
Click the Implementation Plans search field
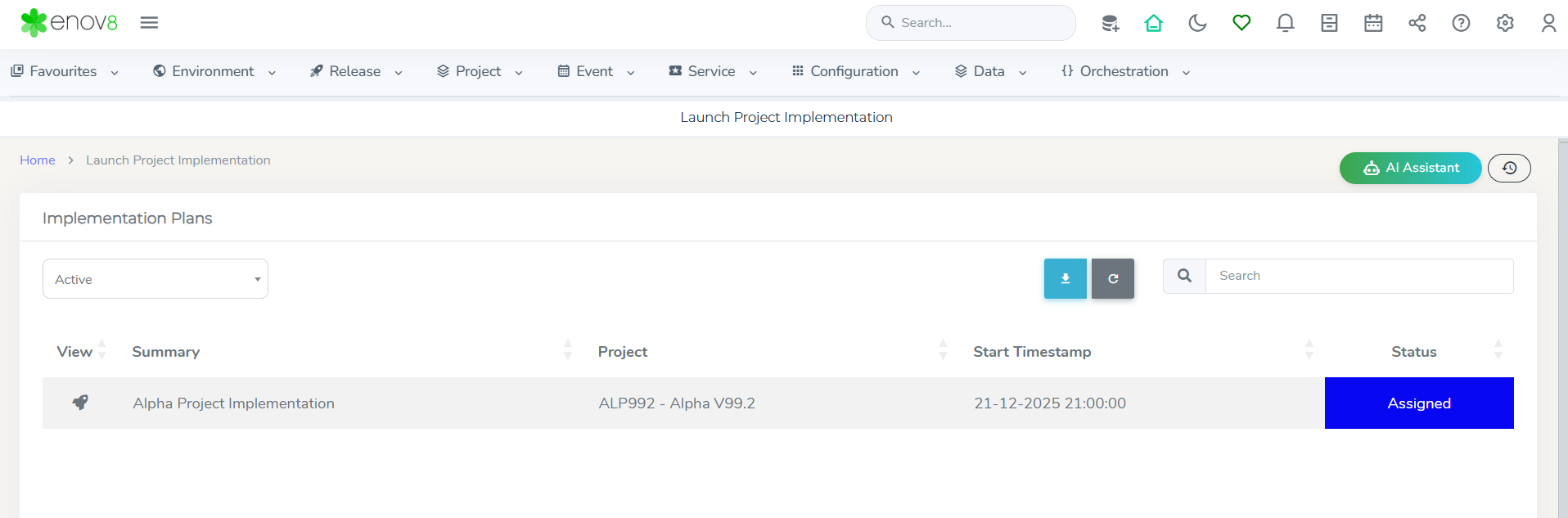click(x=1358, y=277)
